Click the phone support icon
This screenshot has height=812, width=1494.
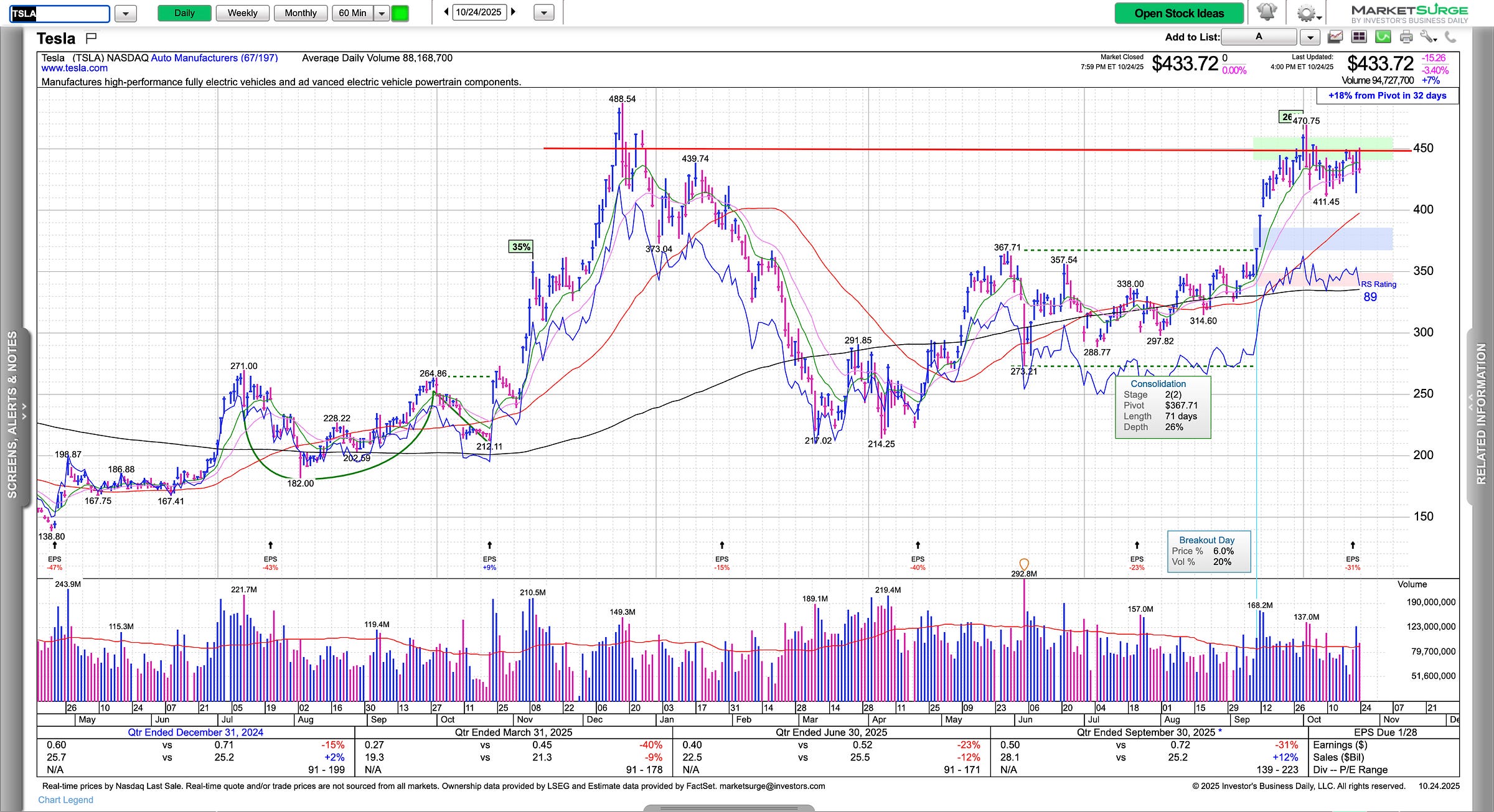[x=1450, y=37]
